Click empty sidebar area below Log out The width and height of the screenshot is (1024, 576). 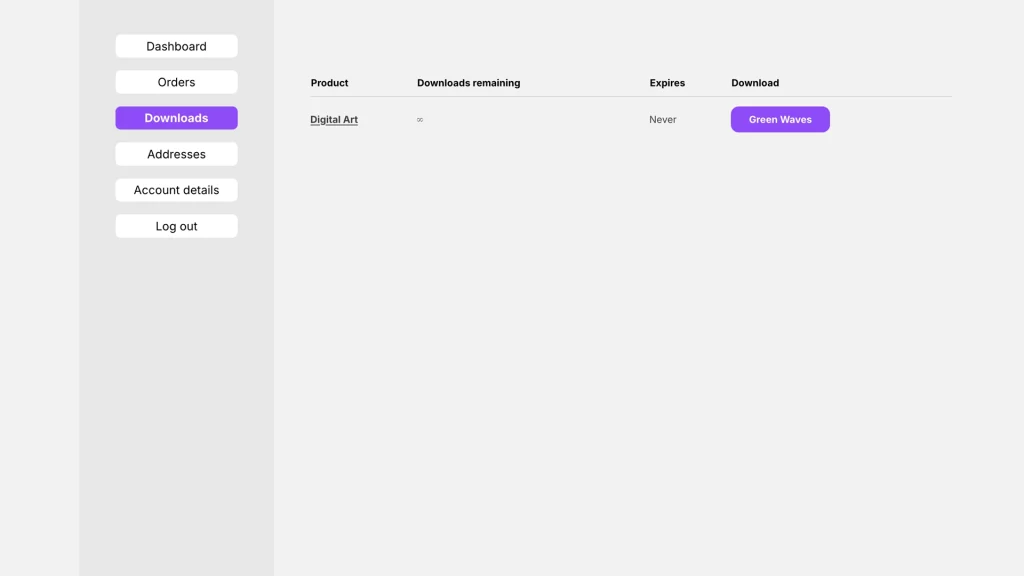pyautogui.click(x=176, y=400)
